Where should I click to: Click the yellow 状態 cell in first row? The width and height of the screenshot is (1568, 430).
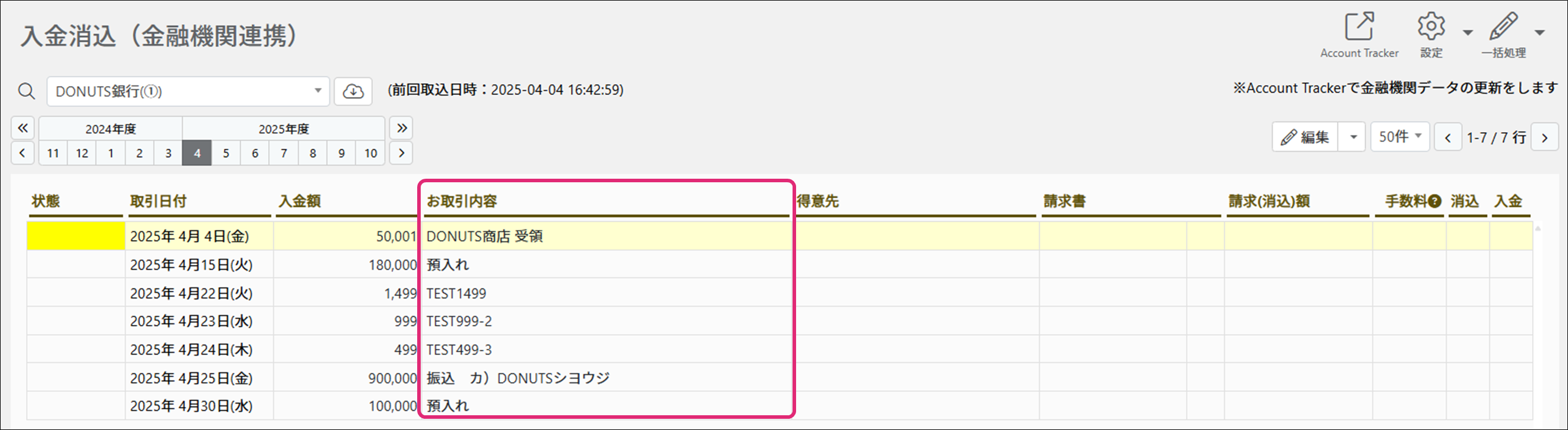pyautogui.click(x=75, y=237)
